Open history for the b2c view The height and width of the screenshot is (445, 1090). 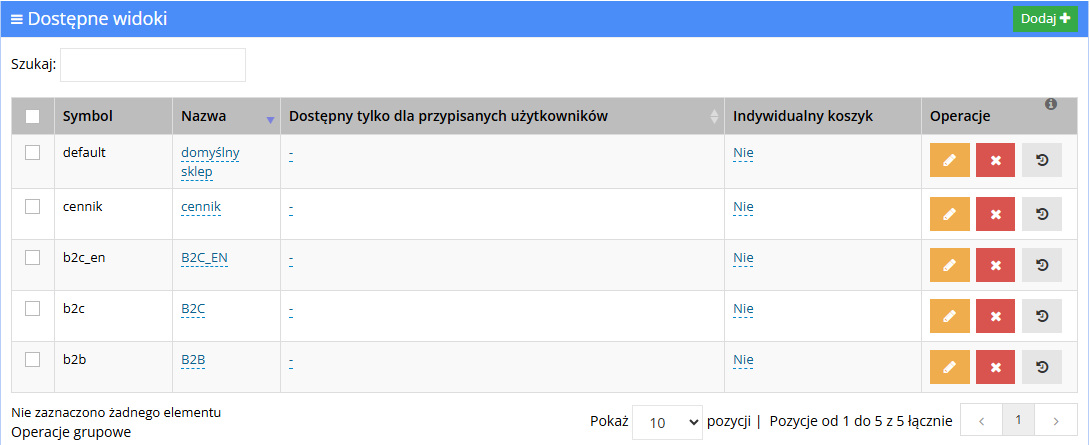pos(1042,316)
